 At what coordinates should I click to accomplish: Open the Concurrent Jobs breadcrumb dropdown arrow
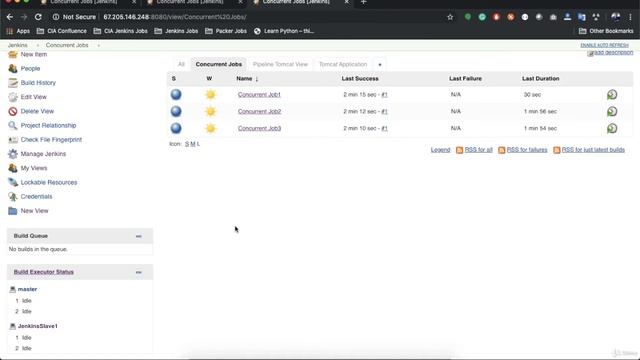click(x=98, y=45)
